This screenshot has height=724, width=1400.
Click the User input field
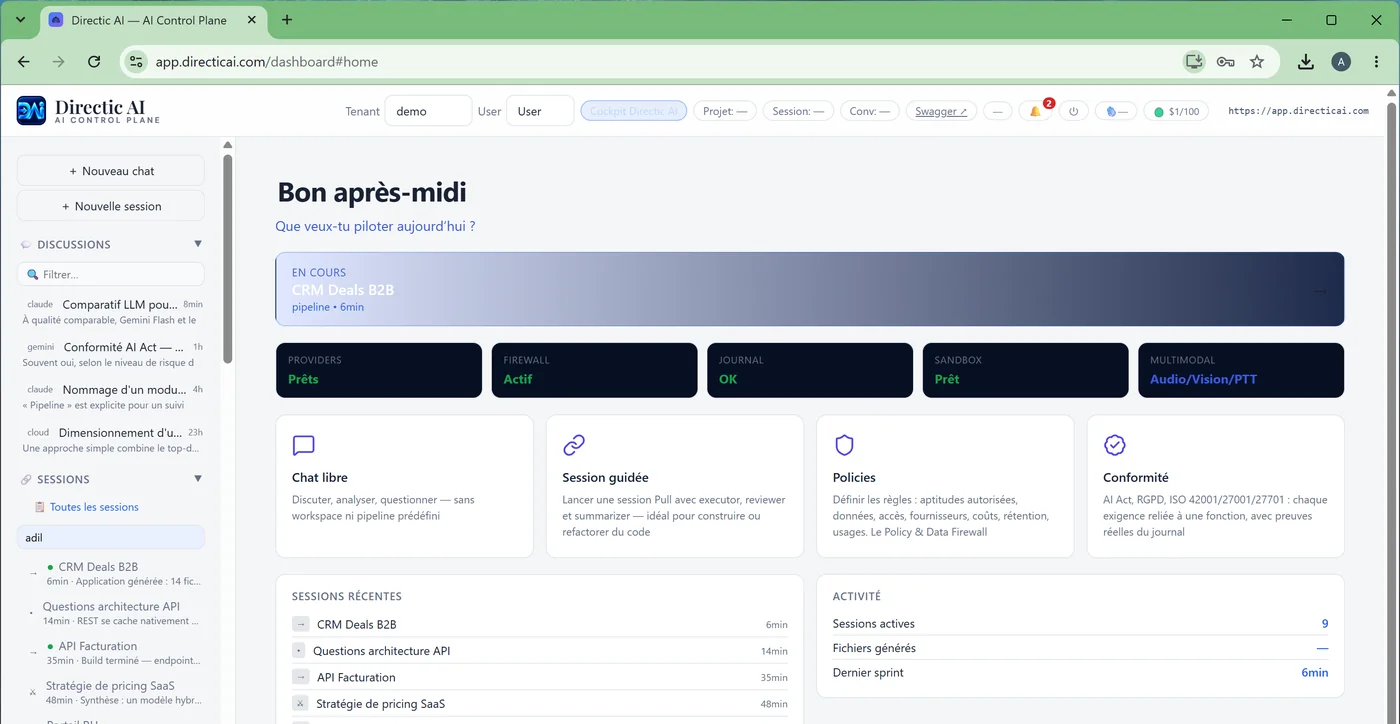click(x=540, y=111)
